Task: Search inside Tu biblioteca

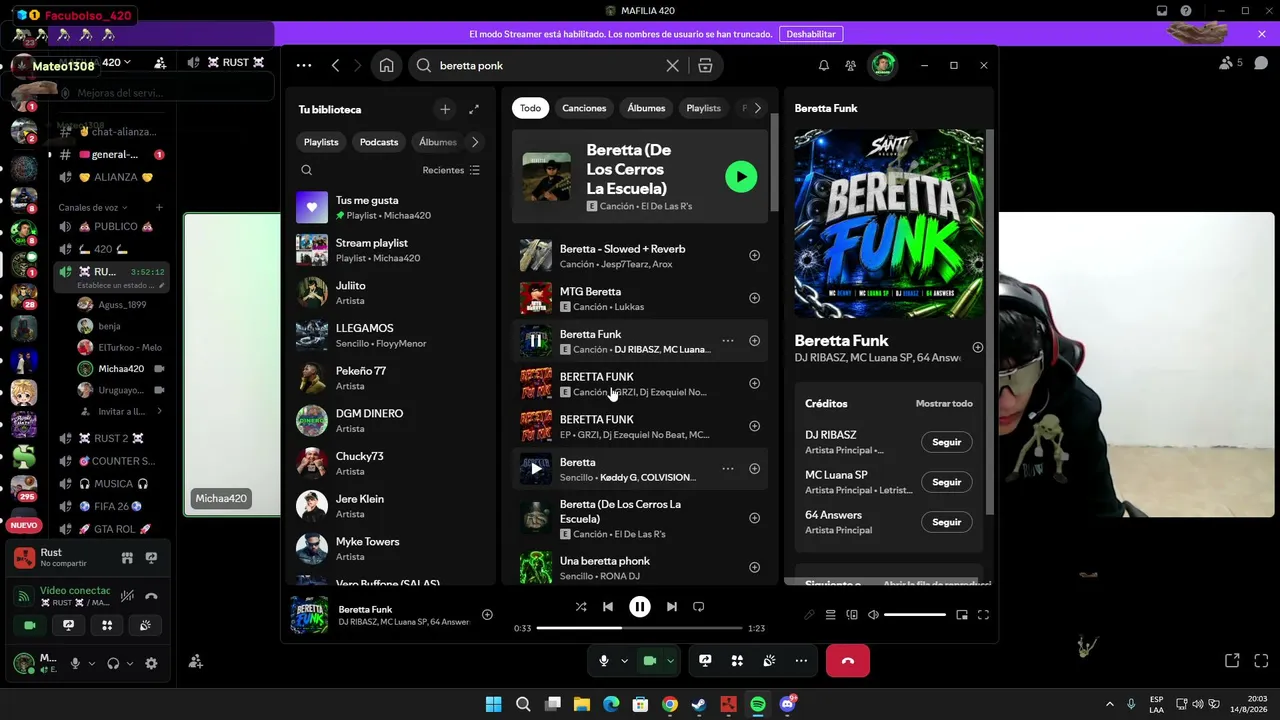Action: point(307,170)
